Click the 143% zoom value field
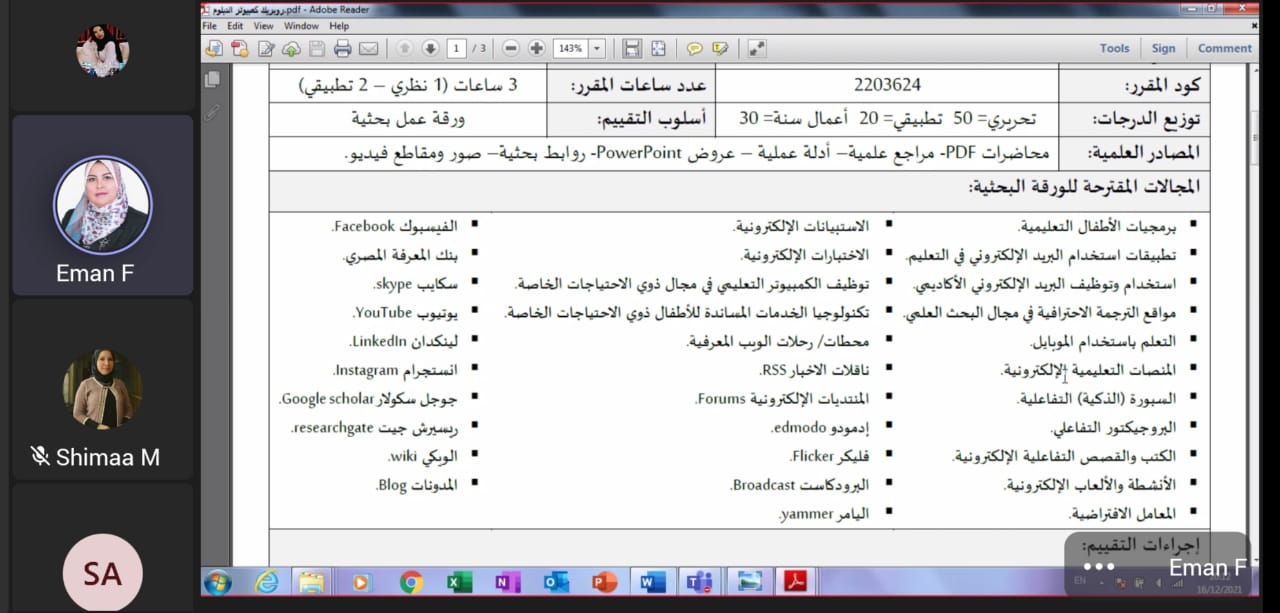Image resolution: width=1280 pixels, height=613 pixels. [571, 48]
